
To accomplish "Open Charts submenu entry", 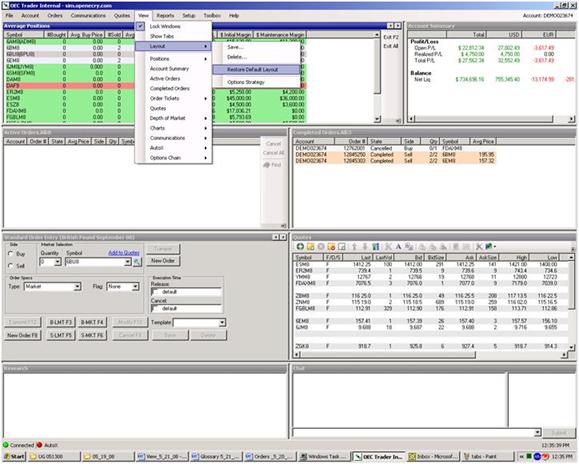I will coord(173,128).
